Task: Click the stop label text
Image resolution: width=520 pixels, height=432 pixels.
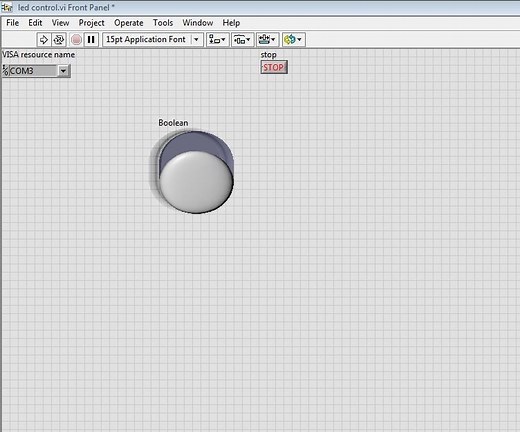Action: pyautogui.click(x=268, y=55)
